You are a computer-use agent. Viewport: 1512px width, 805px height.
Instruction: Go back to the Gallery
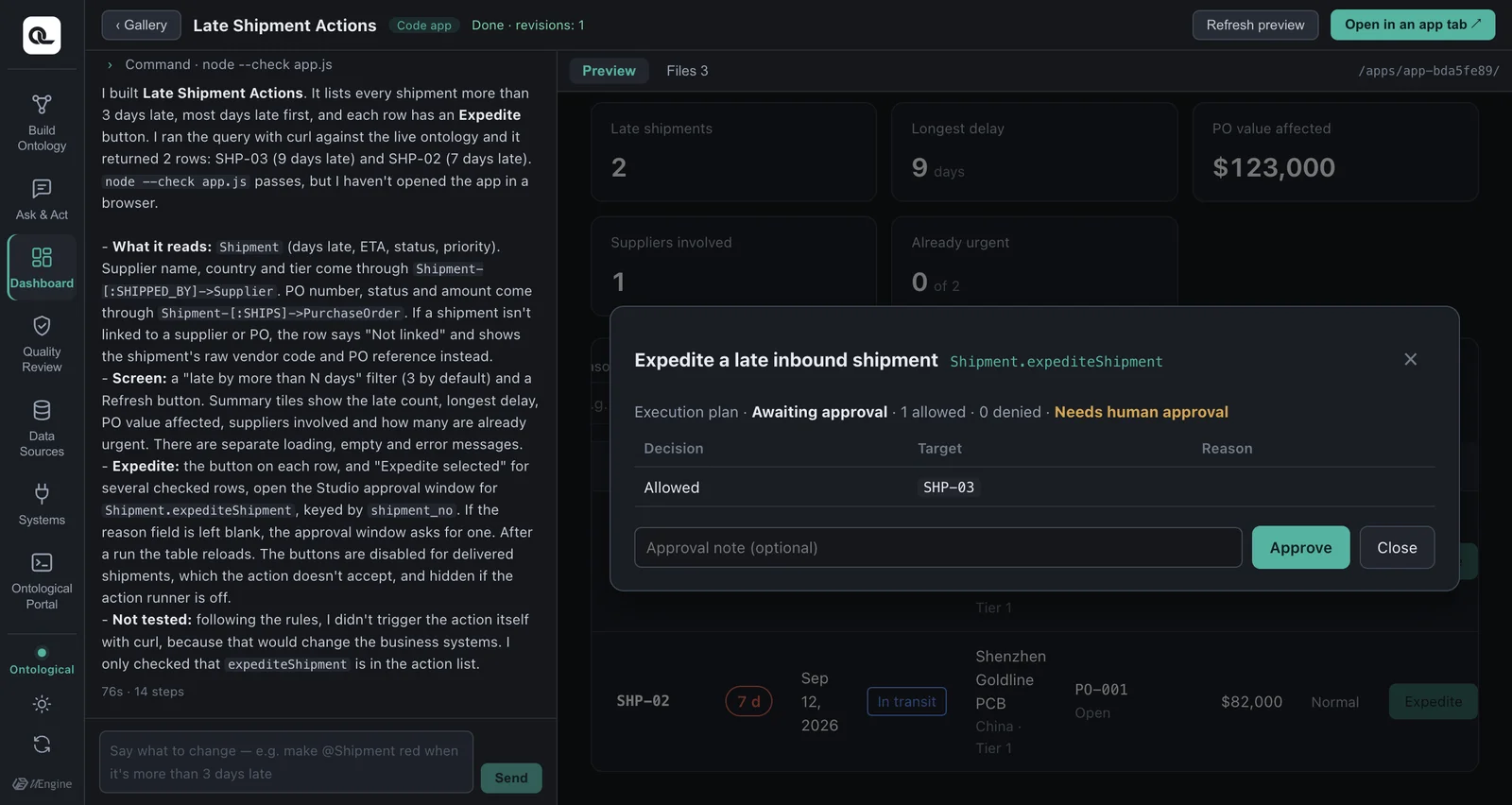click(x=141, y=26)
